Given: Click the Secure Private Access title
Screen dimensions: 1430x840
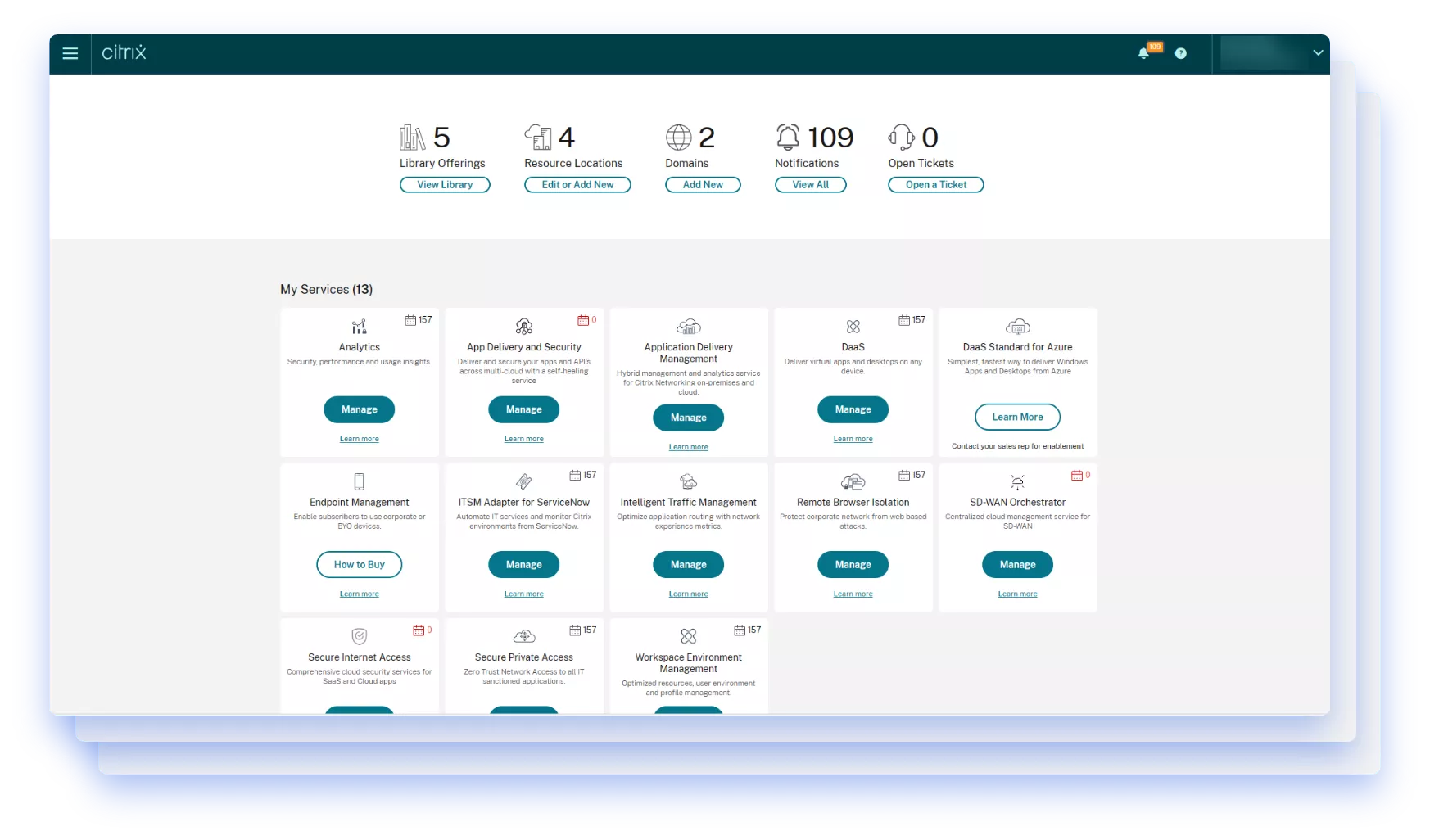Looking at the screenshot, I should pyautogui.click(x=524, y=657).
